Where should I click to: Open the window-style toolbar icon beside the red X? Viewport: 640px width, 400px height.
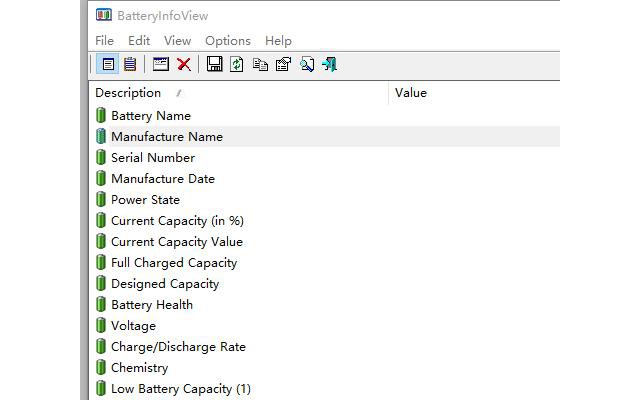tap(161, 64)
